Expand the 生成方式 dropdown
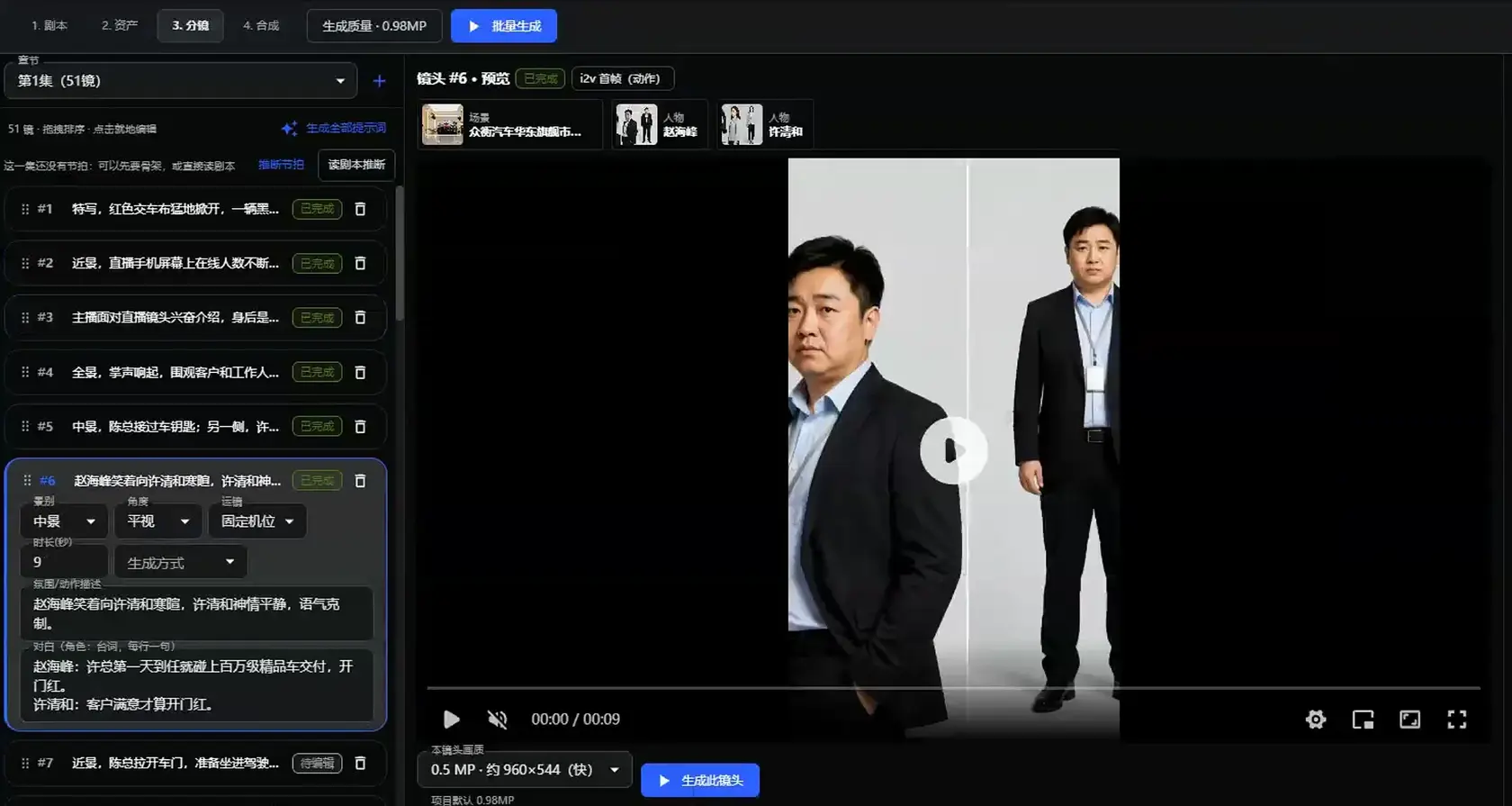This screenshot has width=1512, height=806. click(x=180, y=562)
